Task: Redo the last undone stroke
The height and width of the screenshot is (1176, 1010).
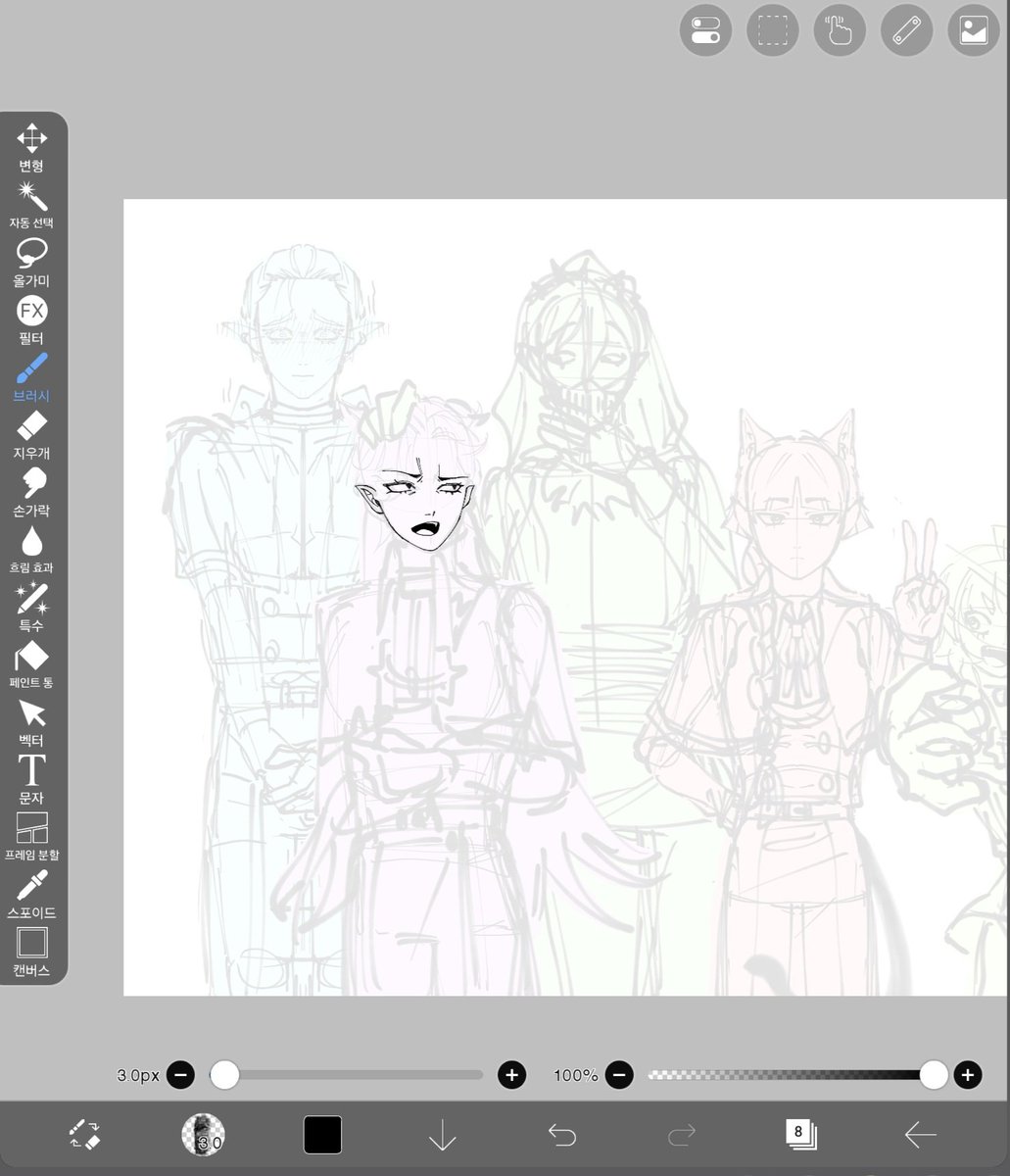Action: click(x=682, y=1135)
